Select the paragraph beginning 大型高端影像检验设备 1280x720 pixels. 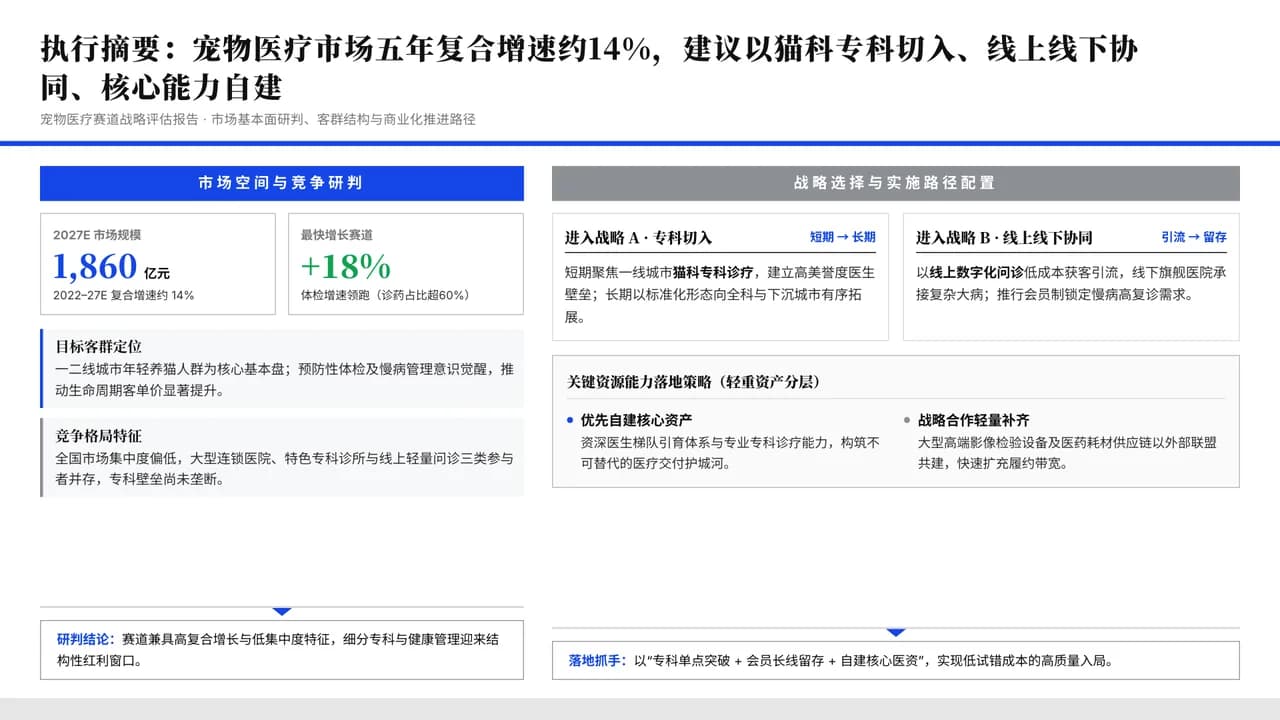(x=1068, y=452)
